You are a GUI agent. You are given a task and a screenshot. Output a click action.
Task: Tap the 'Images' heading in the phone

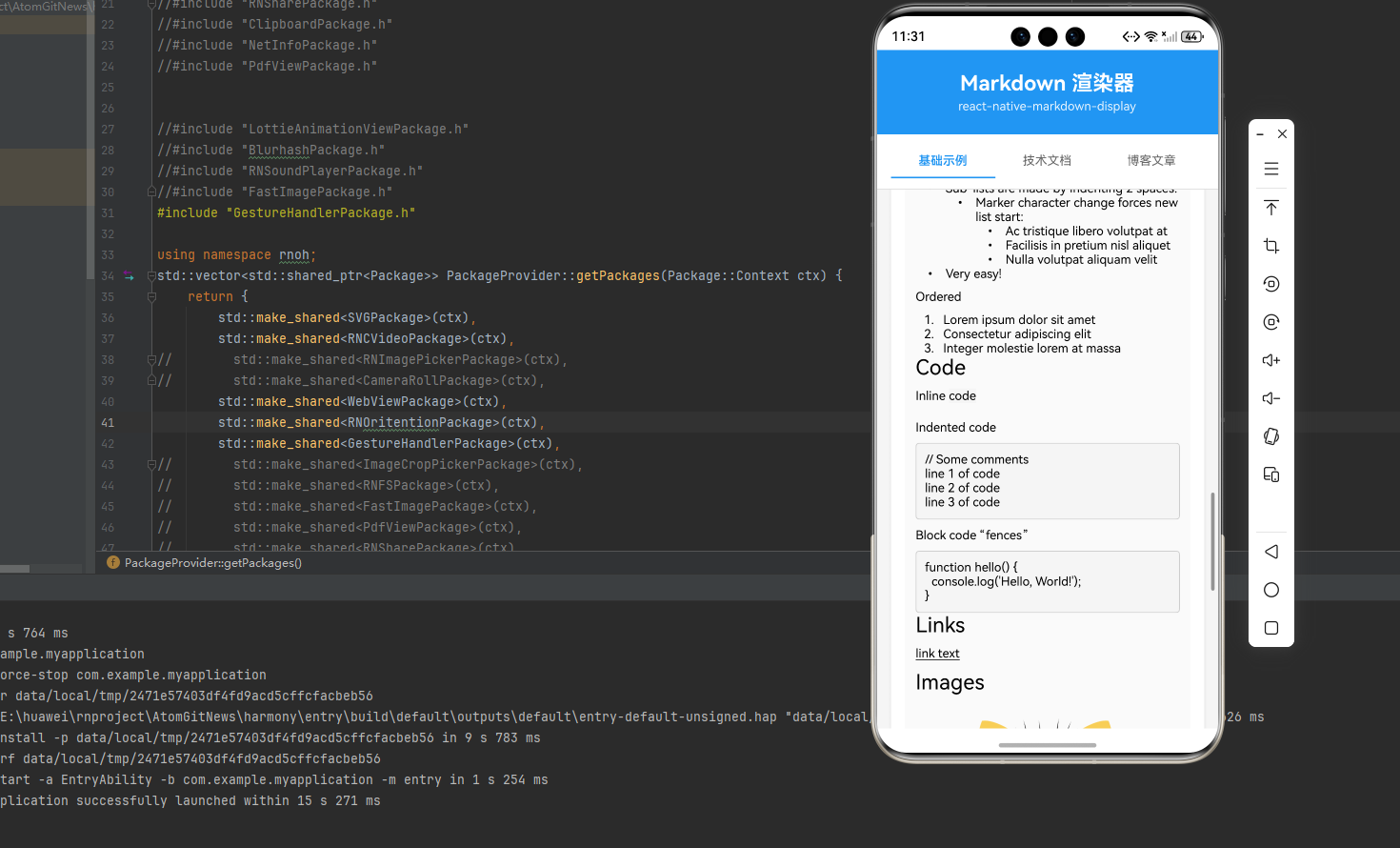(x=950, y=682)
